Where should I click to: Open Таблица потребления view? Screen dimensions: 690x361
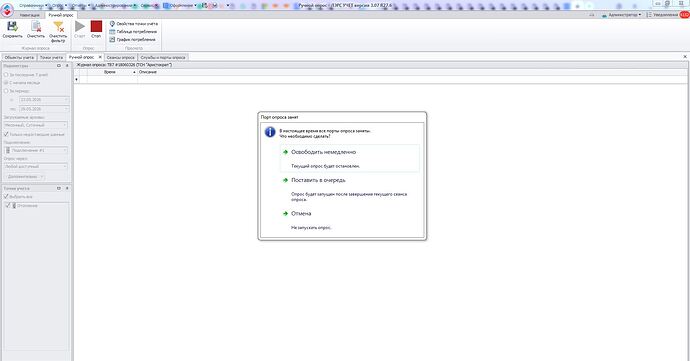[x=133, y=32]
